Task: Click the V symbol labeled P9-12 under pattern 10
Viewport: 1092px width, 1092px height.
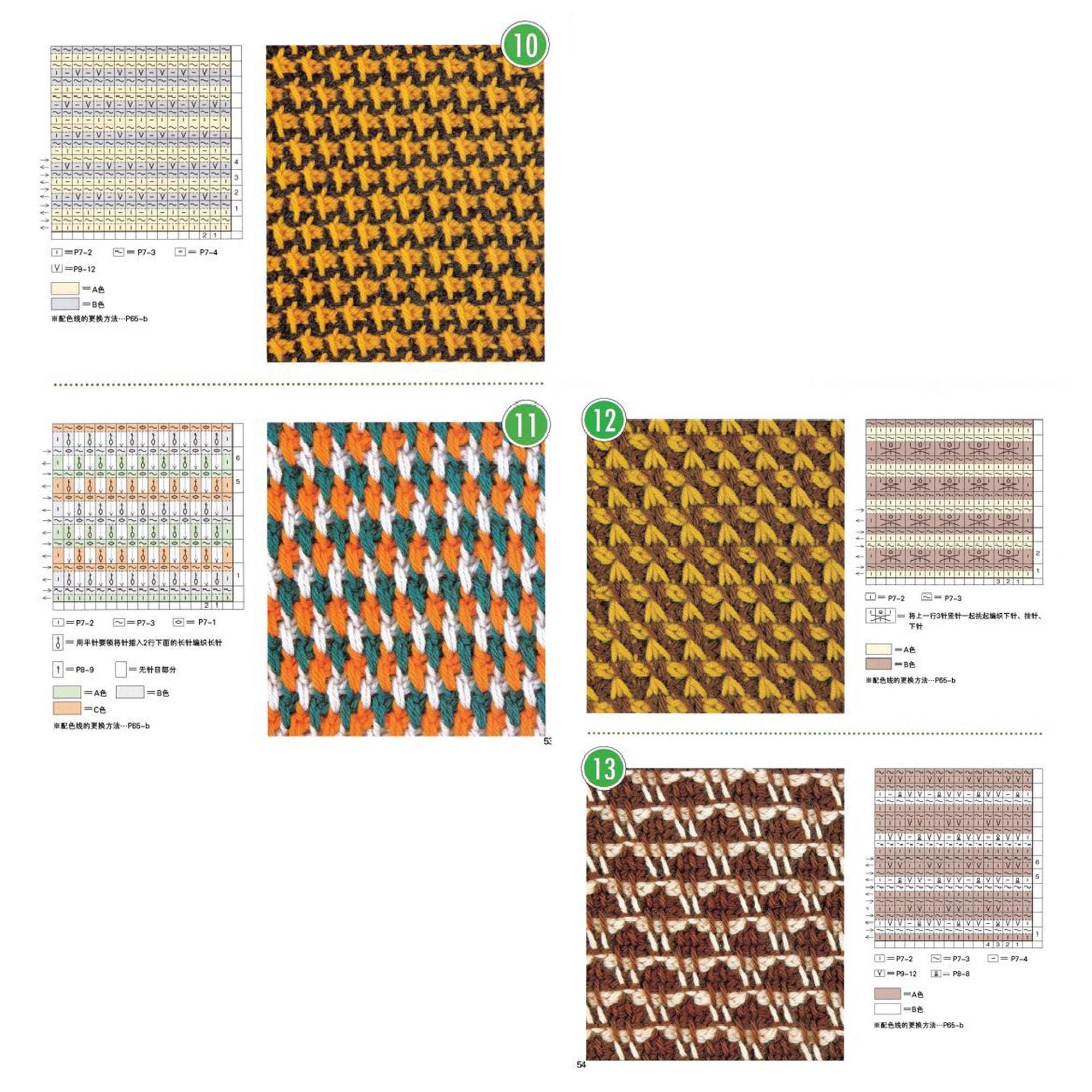Action: (57, 269)
